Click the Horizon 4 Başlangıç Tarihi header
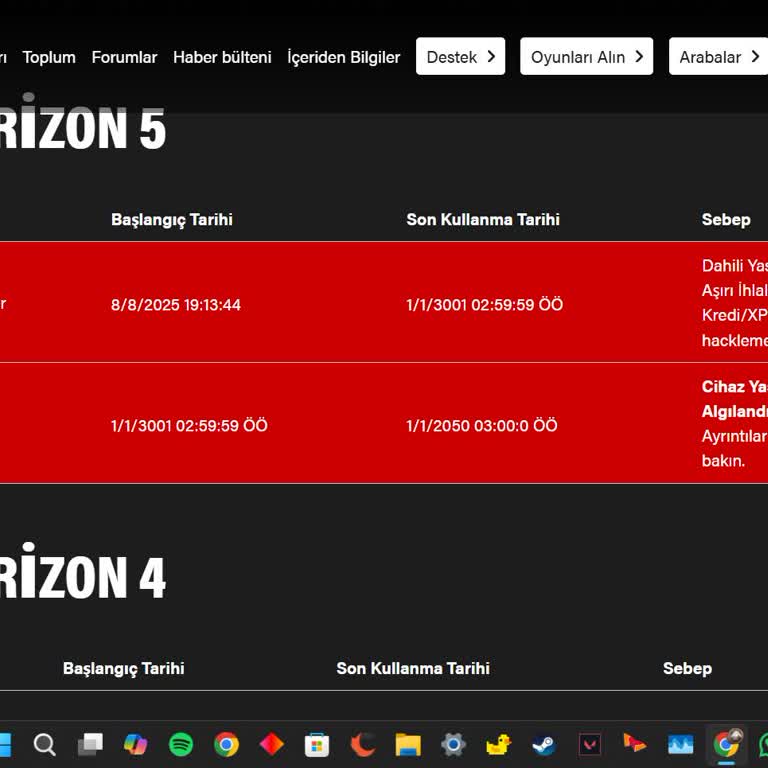Screen dimensions: 768x768 [123, 669]
